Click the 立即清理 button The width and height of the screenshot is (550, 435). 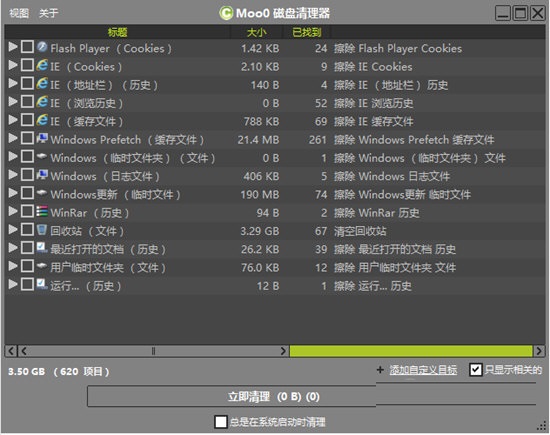pos(232,396)
